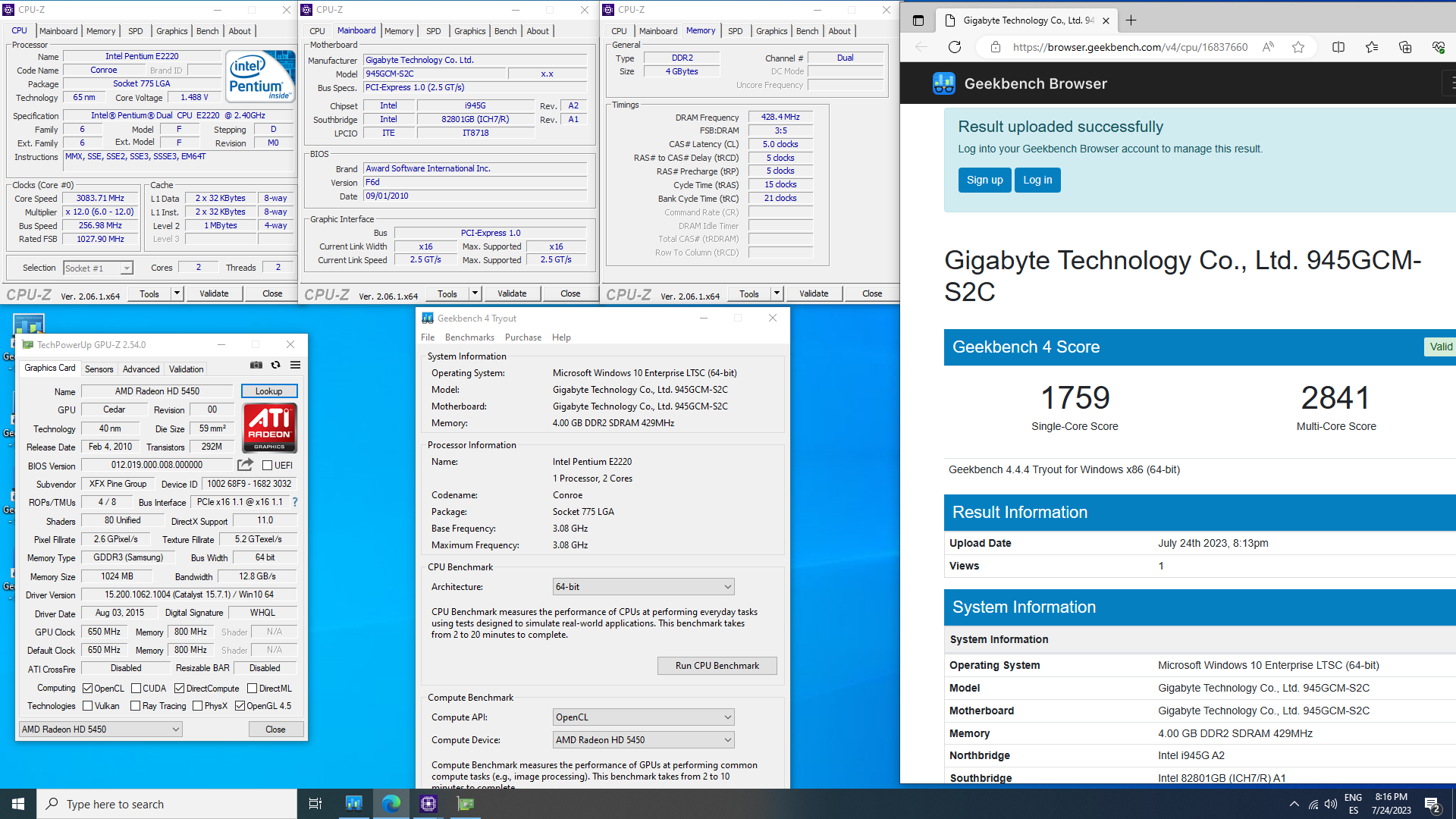Switch to Sensors tab in GPU-Z

99,369
